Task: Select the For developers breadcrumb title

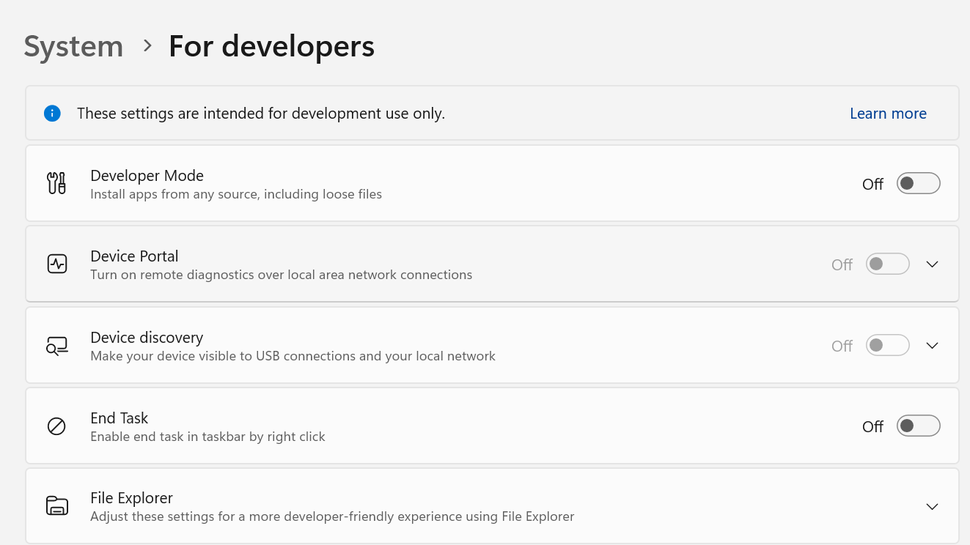Action: (271, 46)
